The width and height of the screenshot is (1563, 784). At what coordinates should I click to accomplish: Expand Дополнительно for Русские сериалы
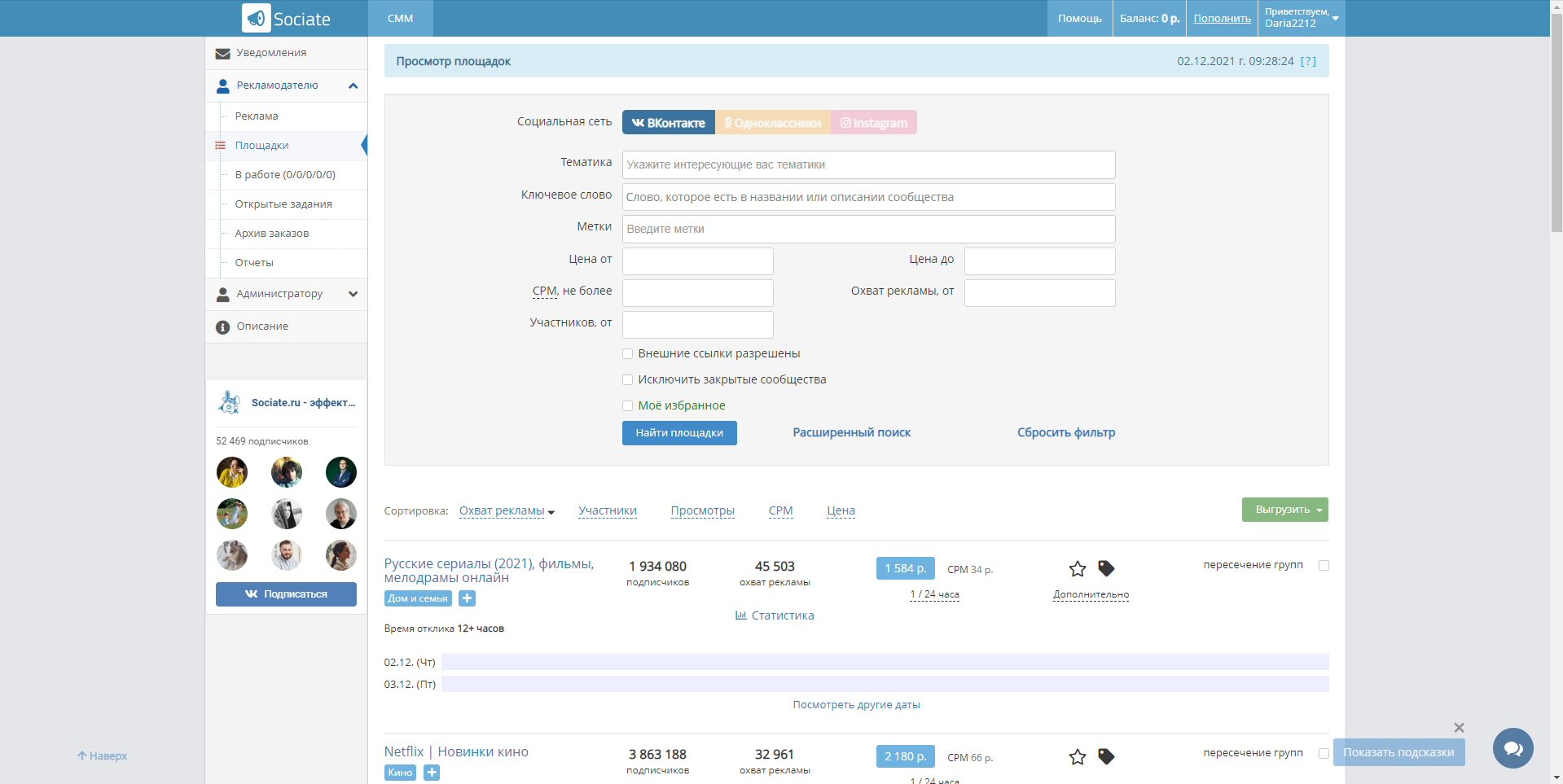(1091, 594)
